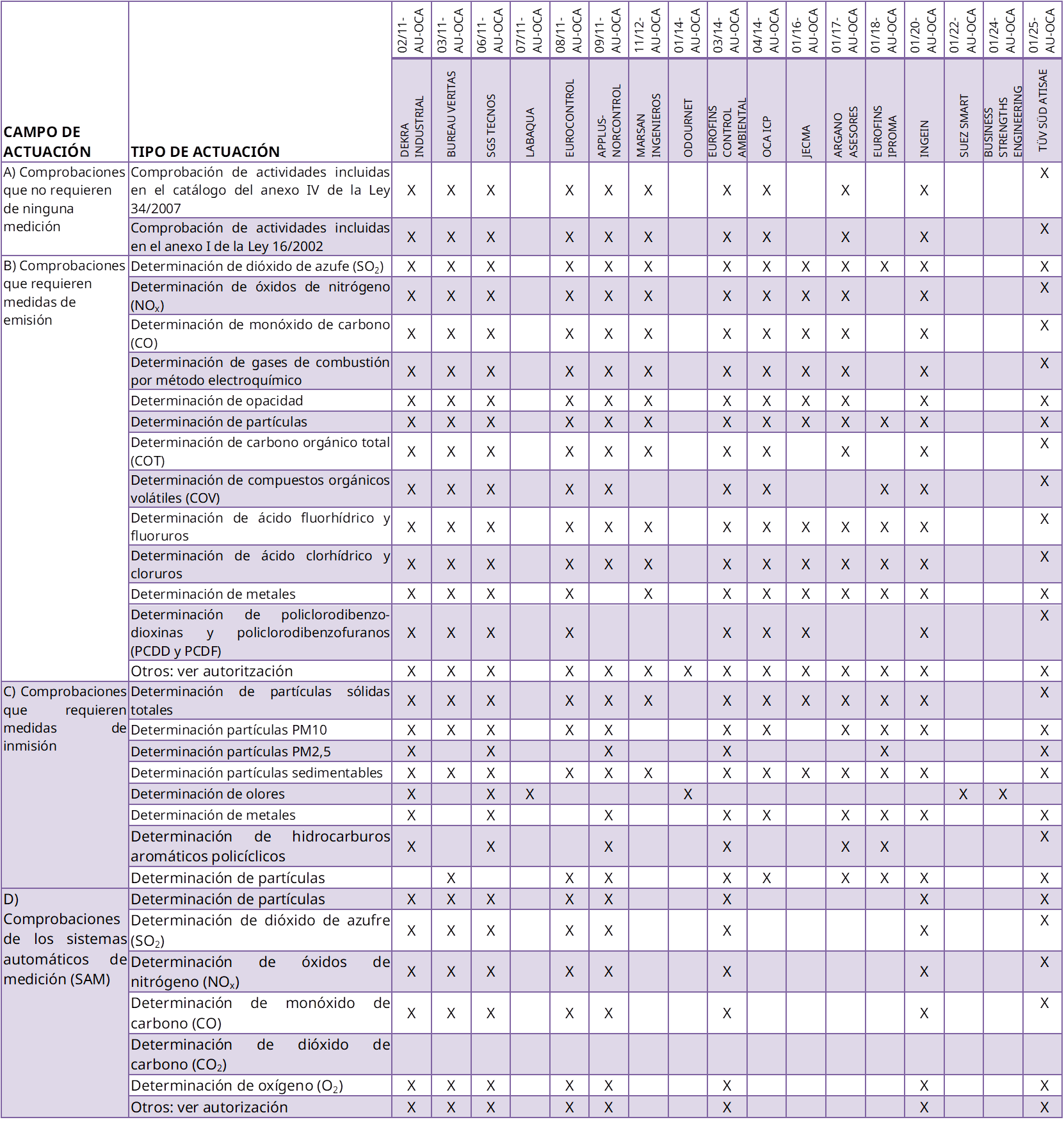Select the 01/25-AU-OCA code cell
1064x1138 pixels.
pos(1043,30)
